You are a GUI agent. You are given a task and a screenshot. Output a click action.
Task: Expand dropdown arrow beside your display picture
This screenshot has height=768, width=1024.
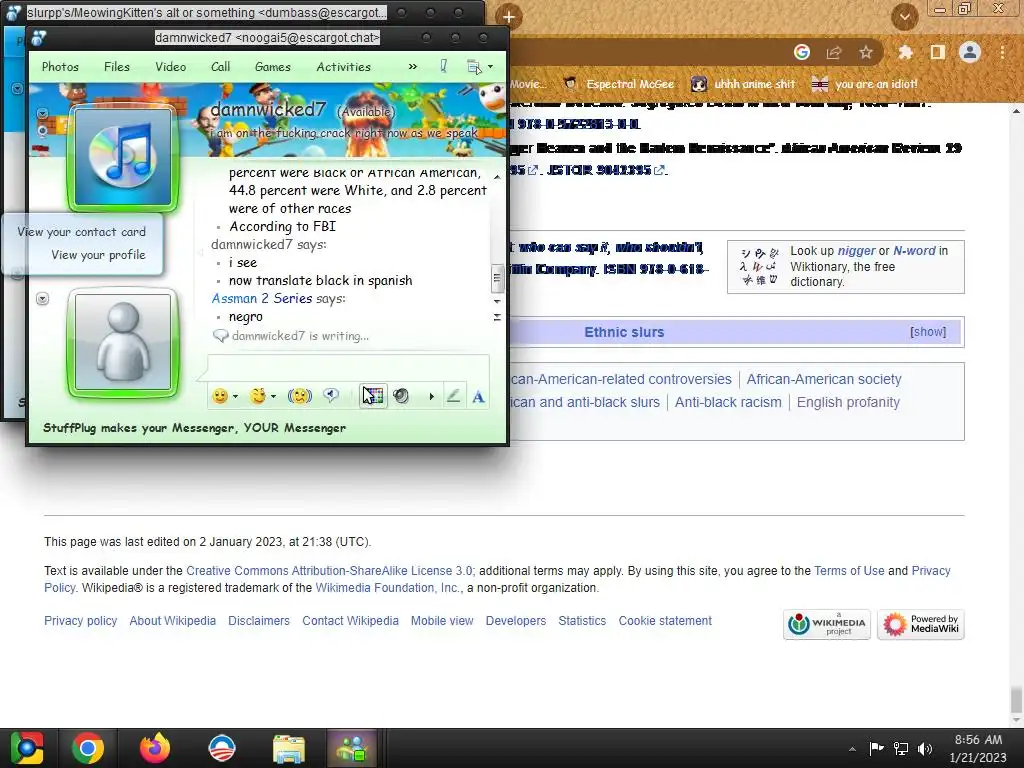tap(42, 298)
